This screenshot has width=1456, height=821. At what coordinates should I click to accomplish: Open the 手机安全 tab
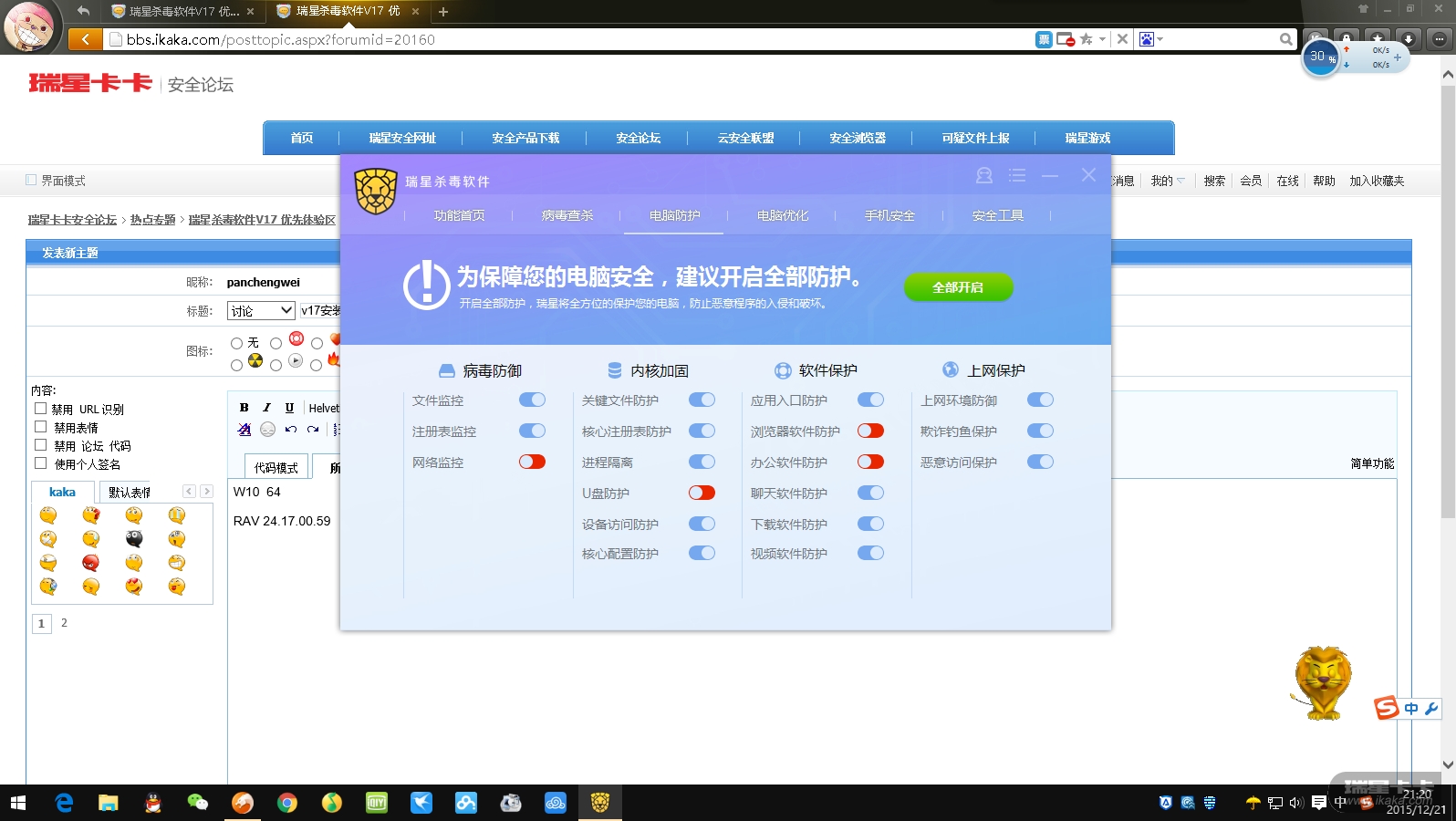tap(889, 215)
